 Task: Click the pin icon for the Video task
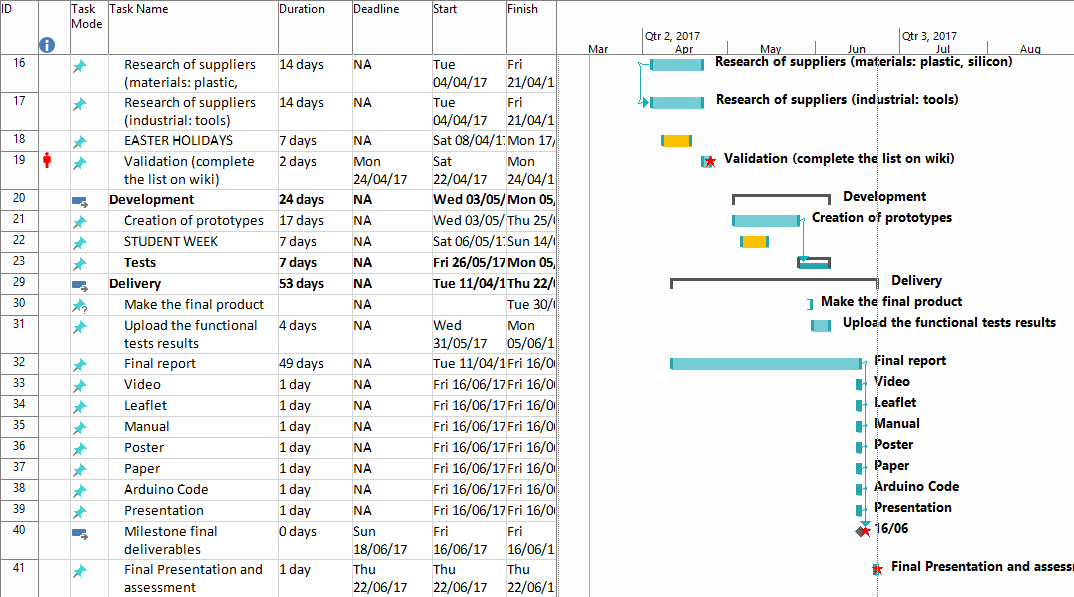[80, 385]
